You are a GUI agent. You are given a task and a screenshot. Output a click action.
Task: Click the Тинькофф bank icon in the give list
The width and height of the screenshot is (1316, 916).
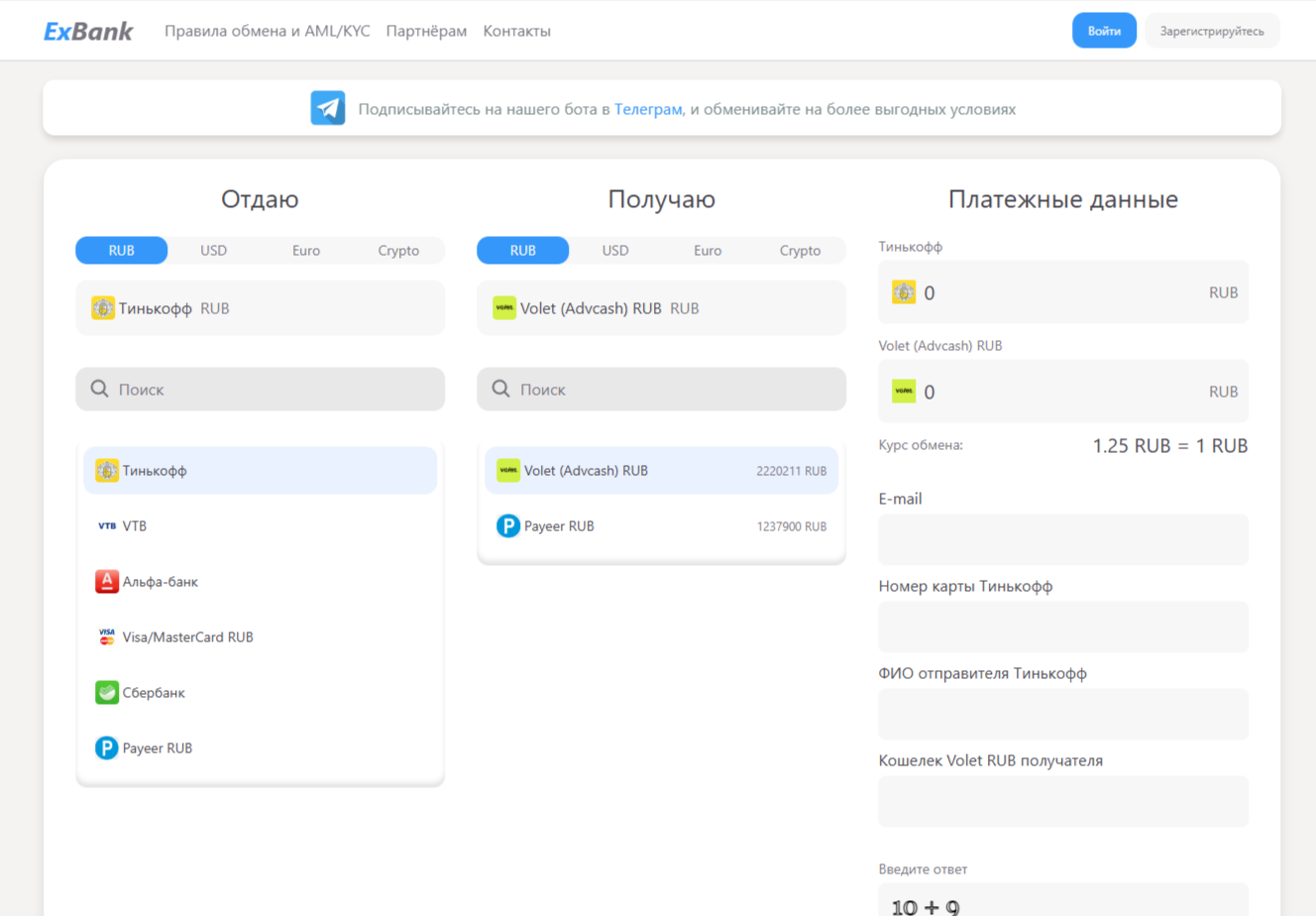107,471
